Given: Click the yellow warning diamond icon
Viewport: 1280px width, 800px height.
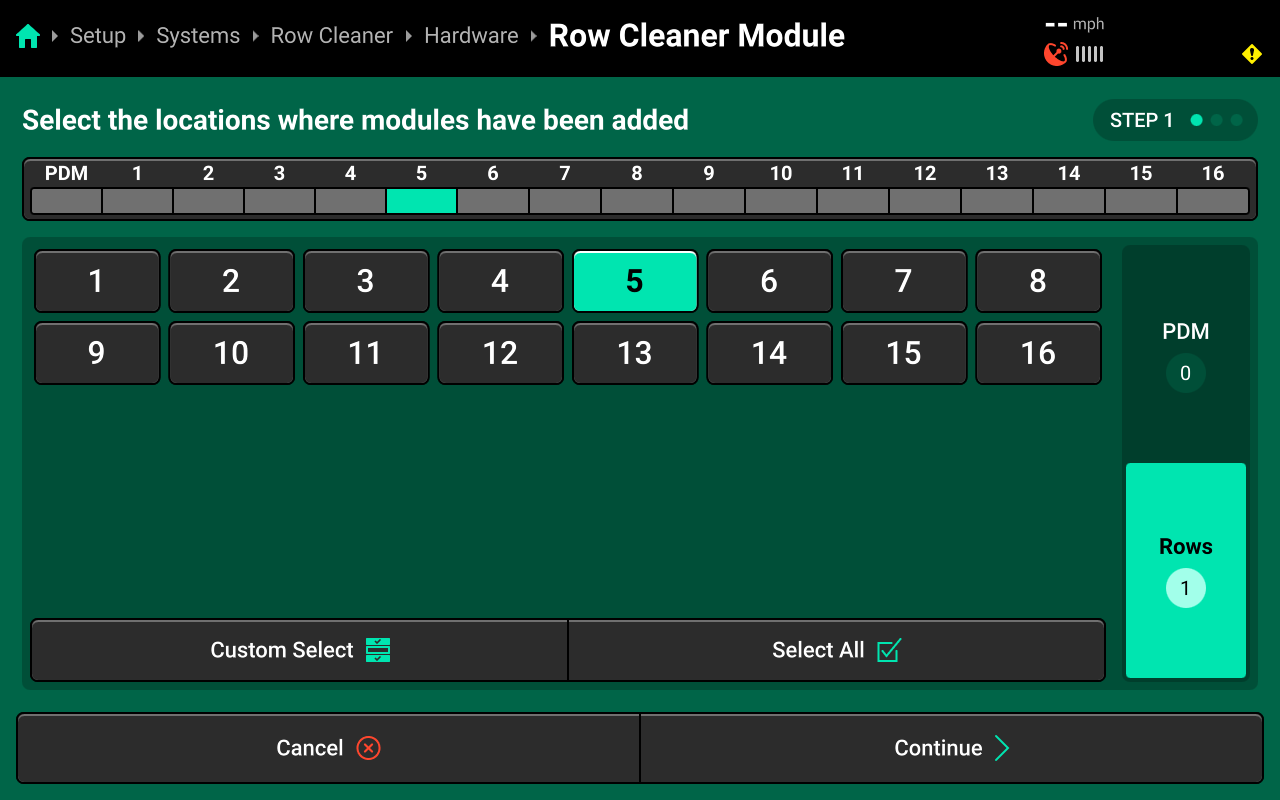Looking at the screenshot, I should [x=1251, y=54].
